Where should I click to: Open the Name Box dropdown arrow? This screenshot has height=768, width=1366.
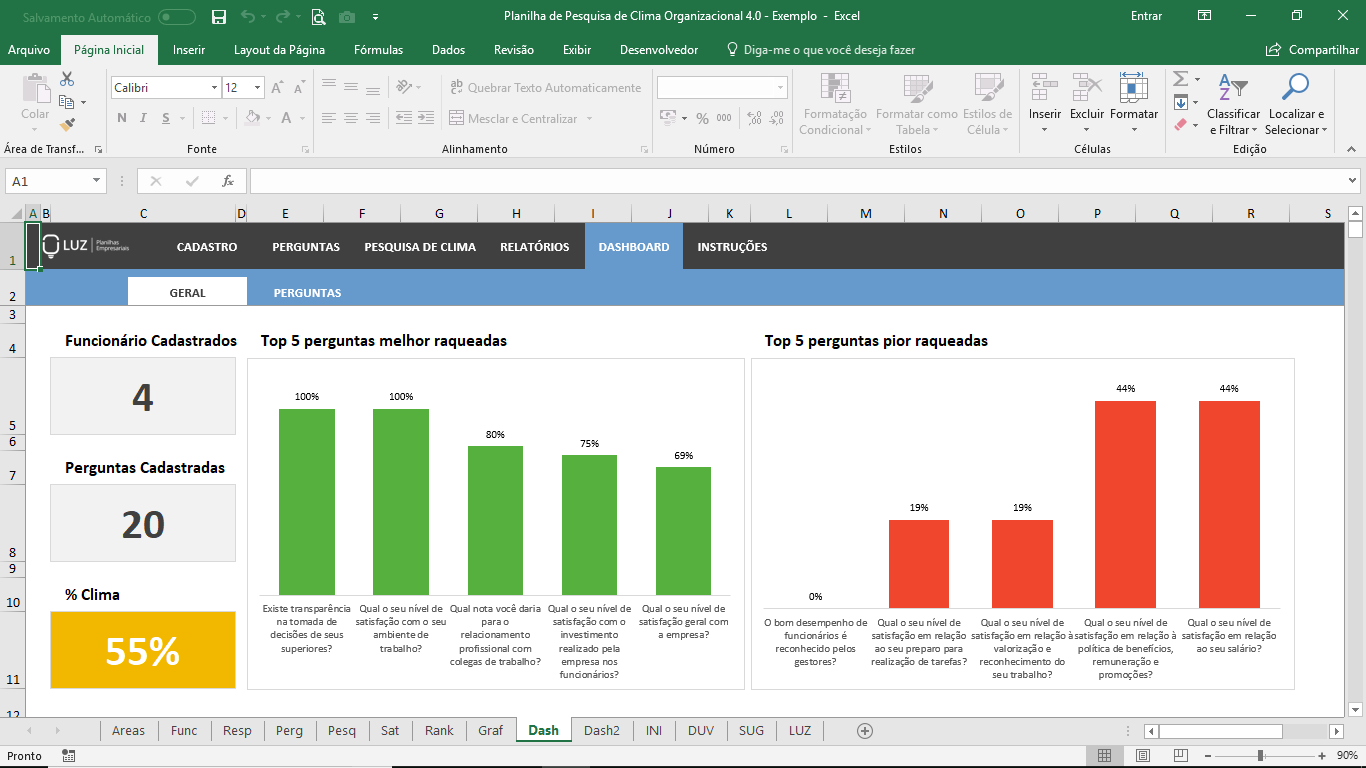[x=97, y=181]
